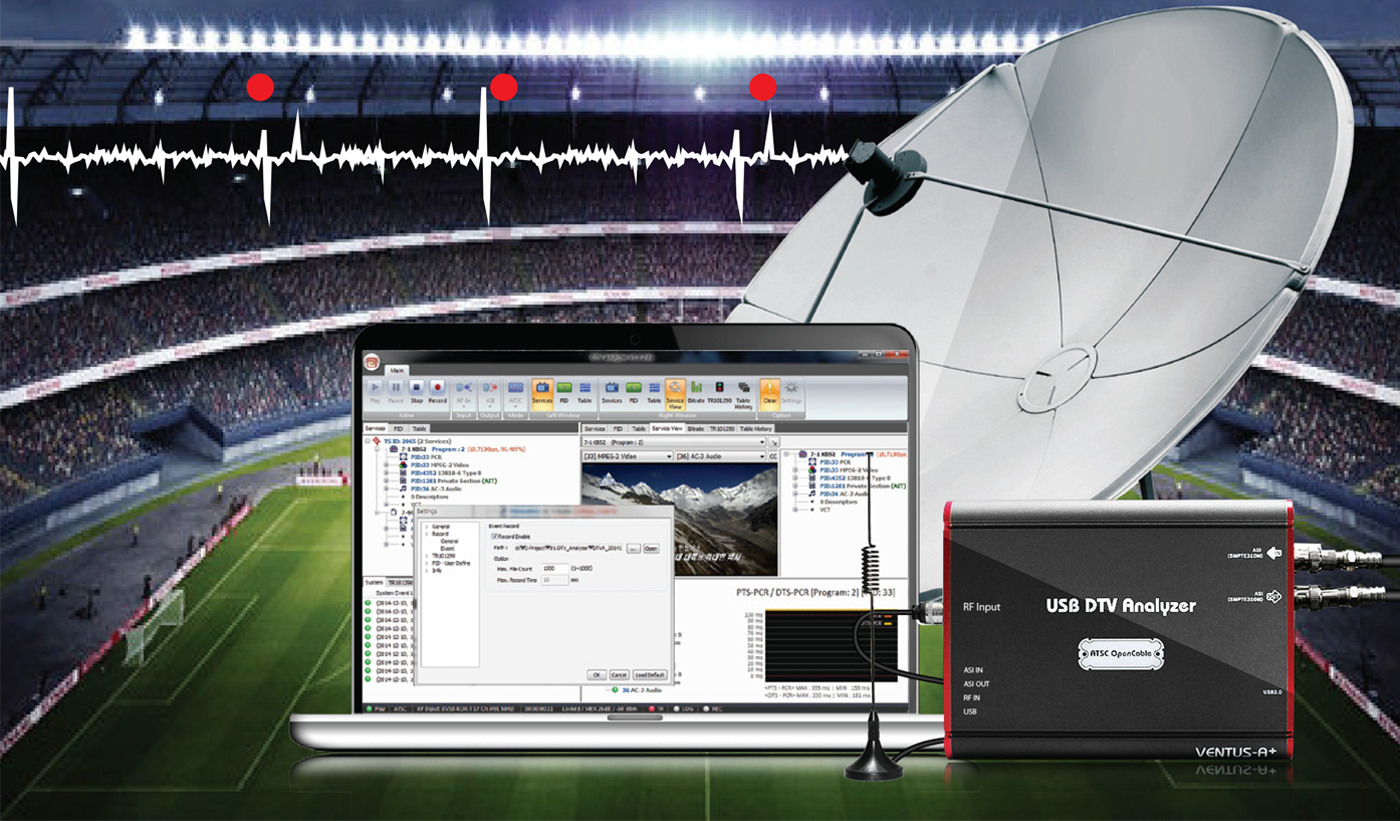The height and width of the screenshot is (821, 1400).
Task: Open the 7-1 KBS2 program combo box
Action: coord(674,442)
